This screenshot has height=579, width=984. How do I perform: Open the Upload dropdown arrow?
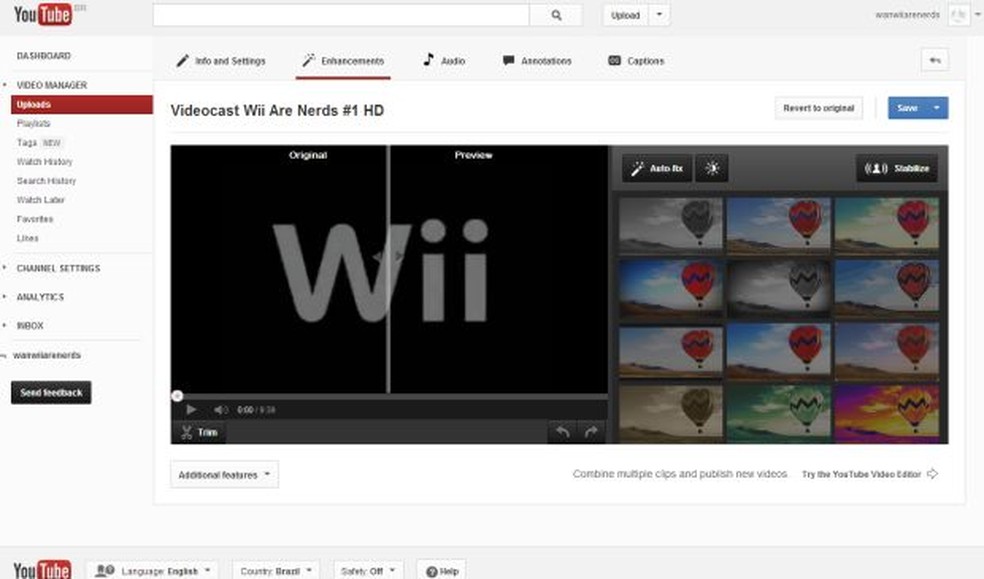659,15
